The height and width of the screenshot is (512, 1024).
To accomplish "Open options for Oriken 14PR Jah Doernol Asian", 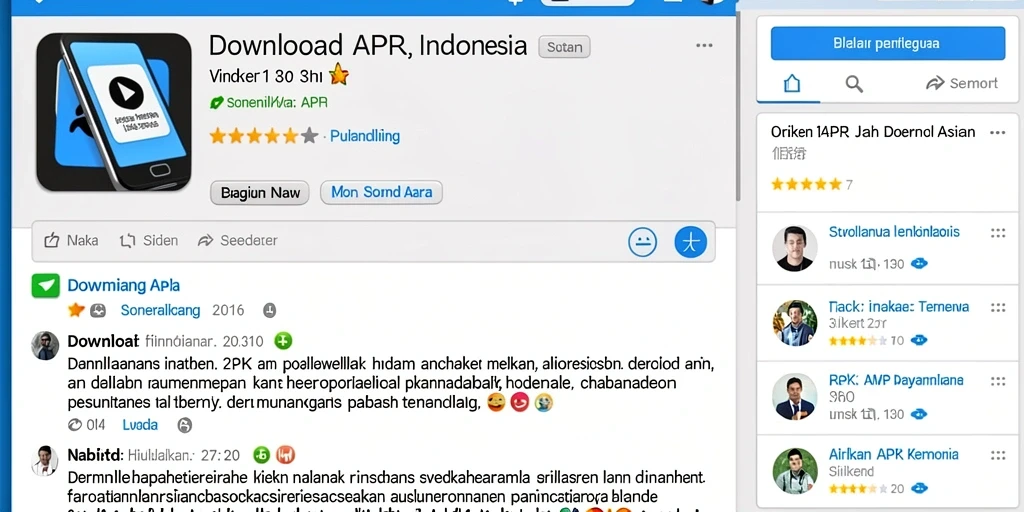I will (x=997, y=133).
